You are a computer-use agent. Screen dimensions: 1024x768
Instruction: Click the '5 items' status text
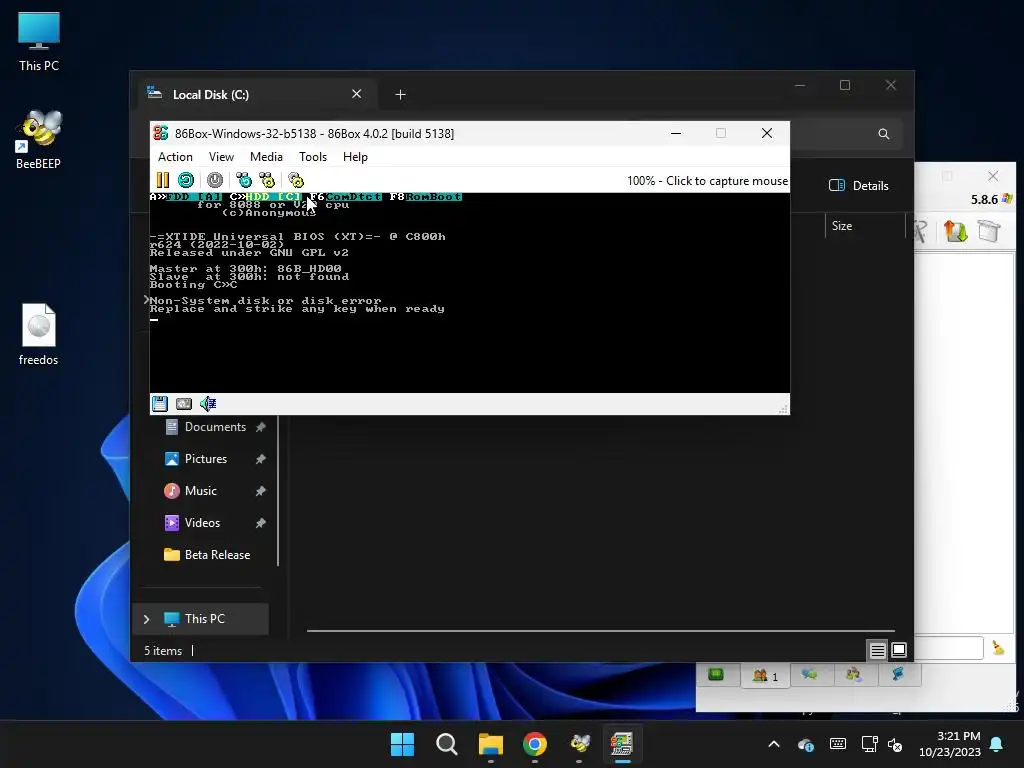[x=163, y=651]
